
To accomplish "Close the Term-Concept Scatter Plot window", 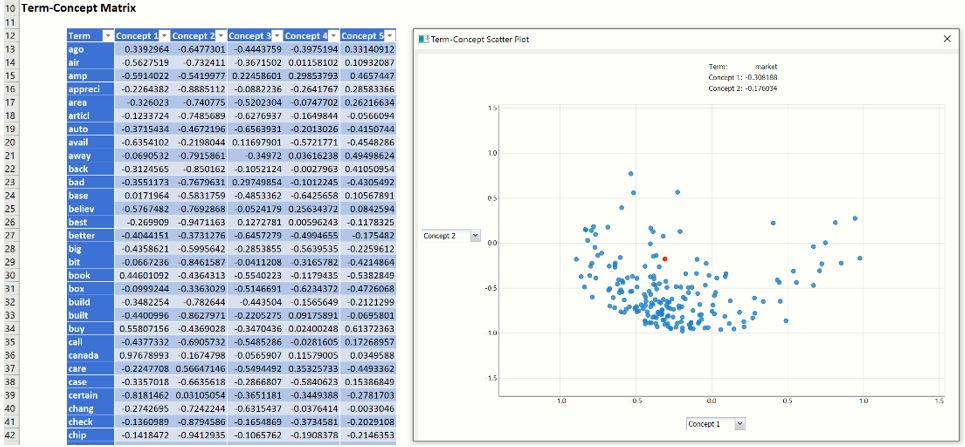I will pyautogui.click(x=947, y=39).
